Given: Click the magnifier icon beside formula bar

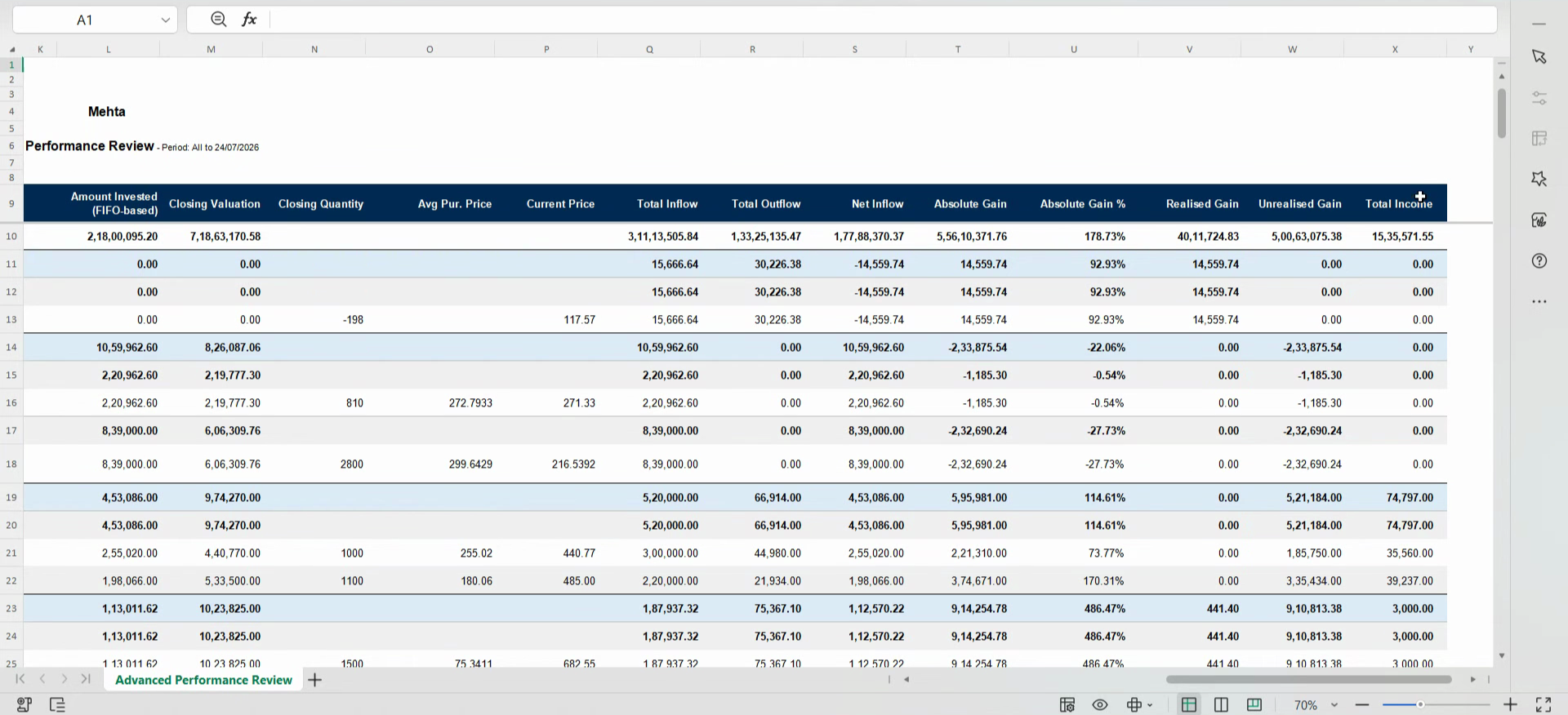Looking at the screenshot, I should pos(218,20).
